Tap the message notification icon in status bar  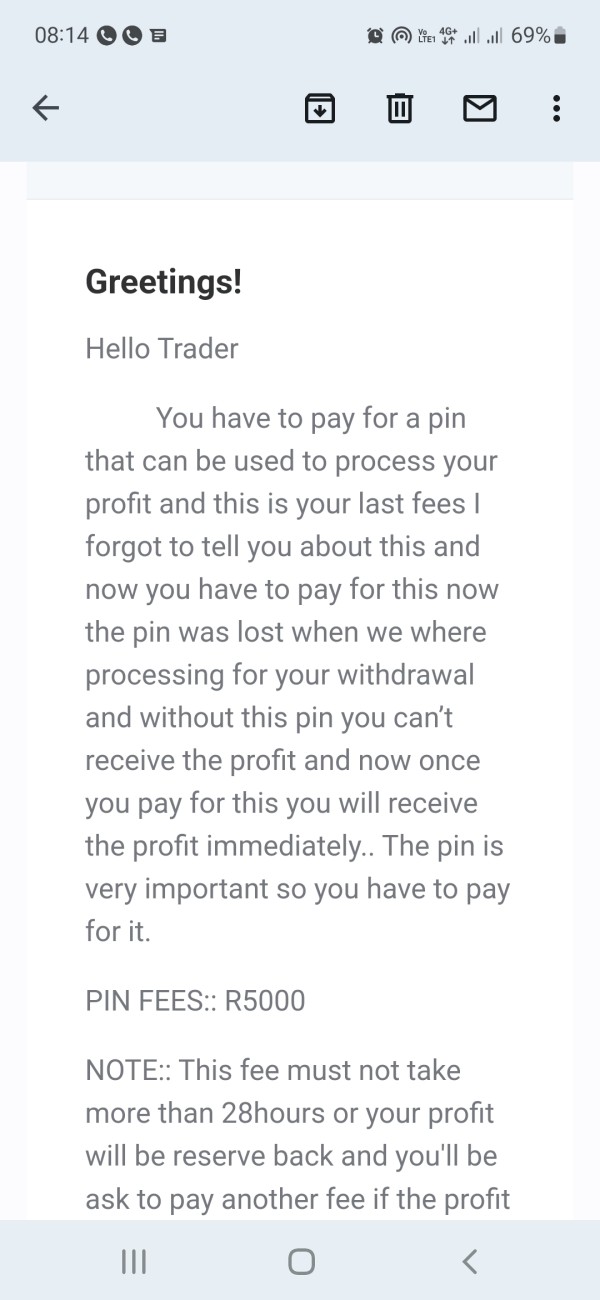[x=158, y=36]
